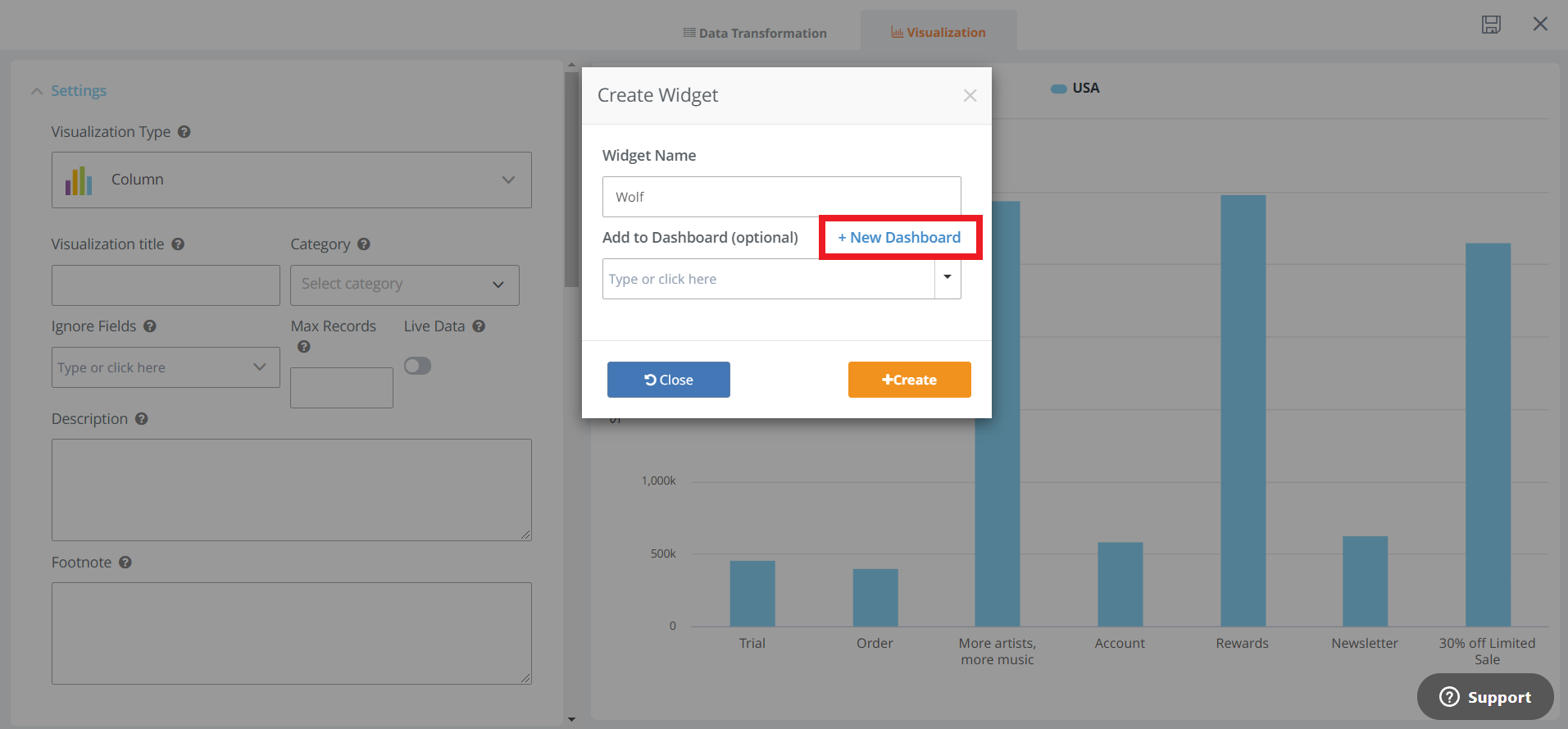The width and height of the screenshot is (1568, 729).
Task: Click Live Data help icon
Action: point(479,326)
